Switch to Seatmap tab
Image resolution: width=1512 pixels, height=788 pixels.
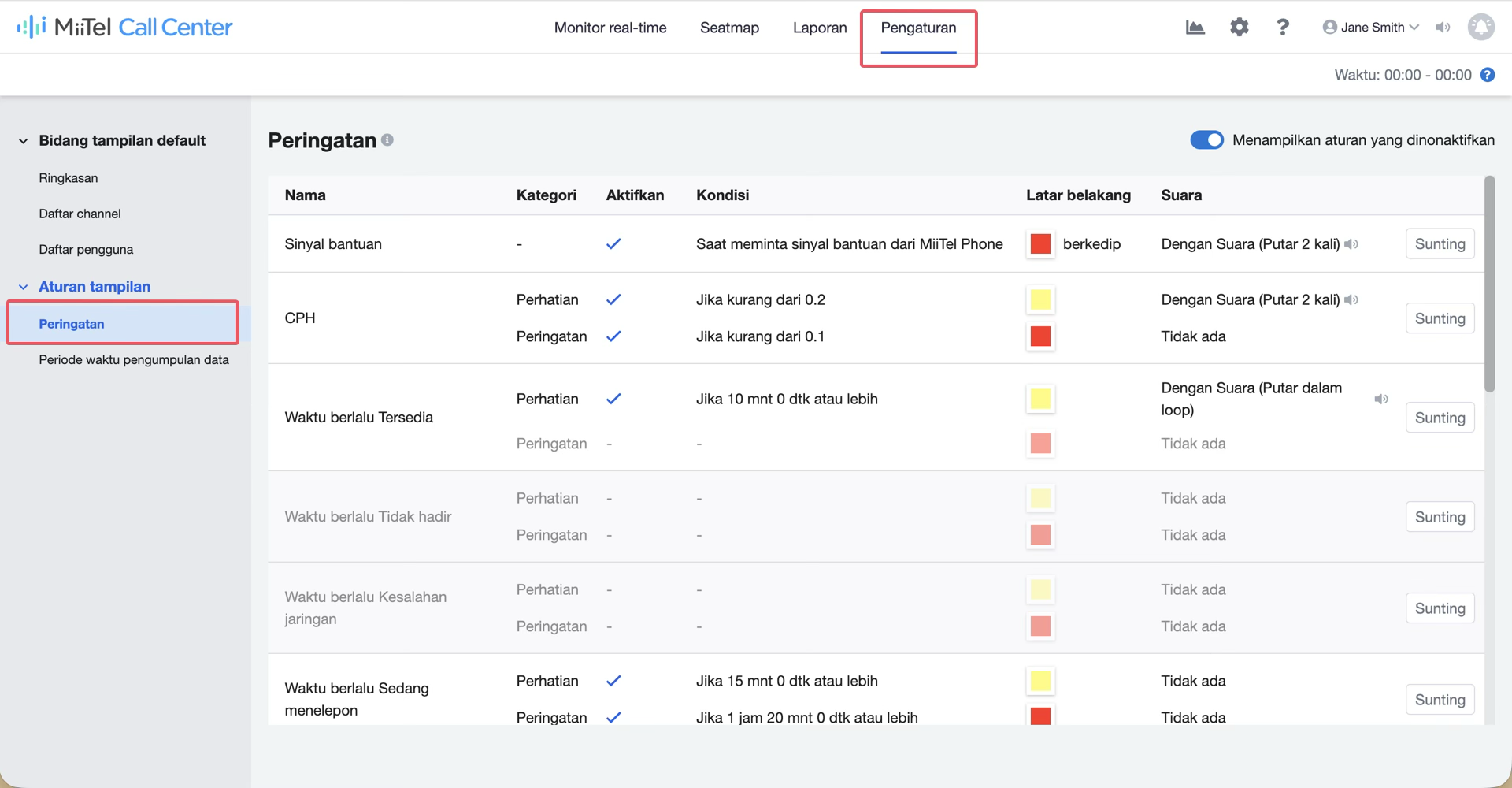729,28
